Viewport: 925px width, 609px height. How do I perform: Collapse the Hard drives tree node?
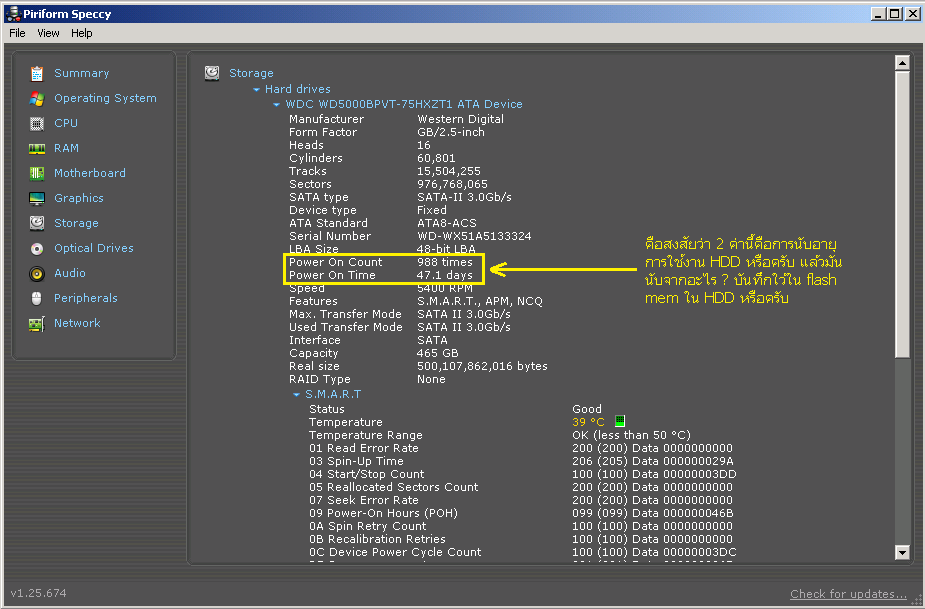257,90
